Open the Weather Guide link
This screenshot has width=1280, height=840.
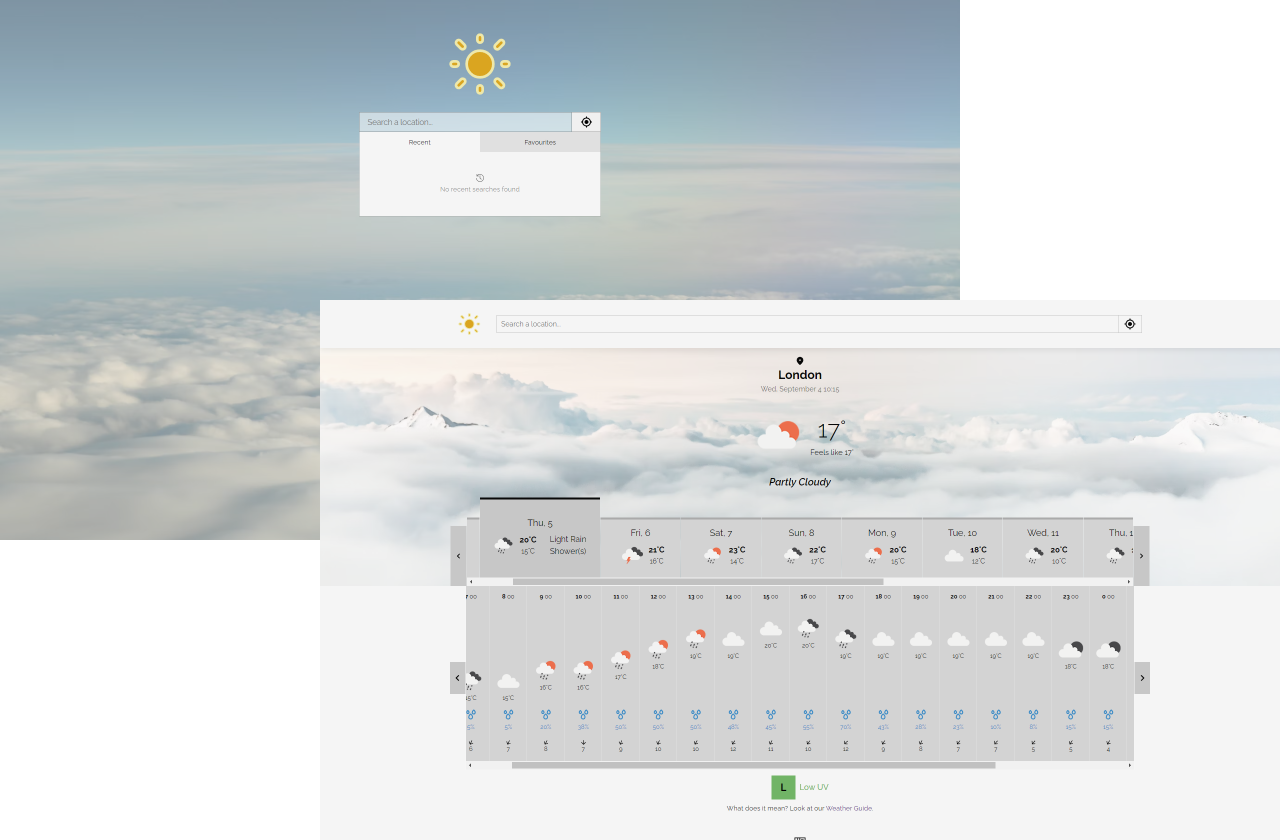click(x=851, y=808)
